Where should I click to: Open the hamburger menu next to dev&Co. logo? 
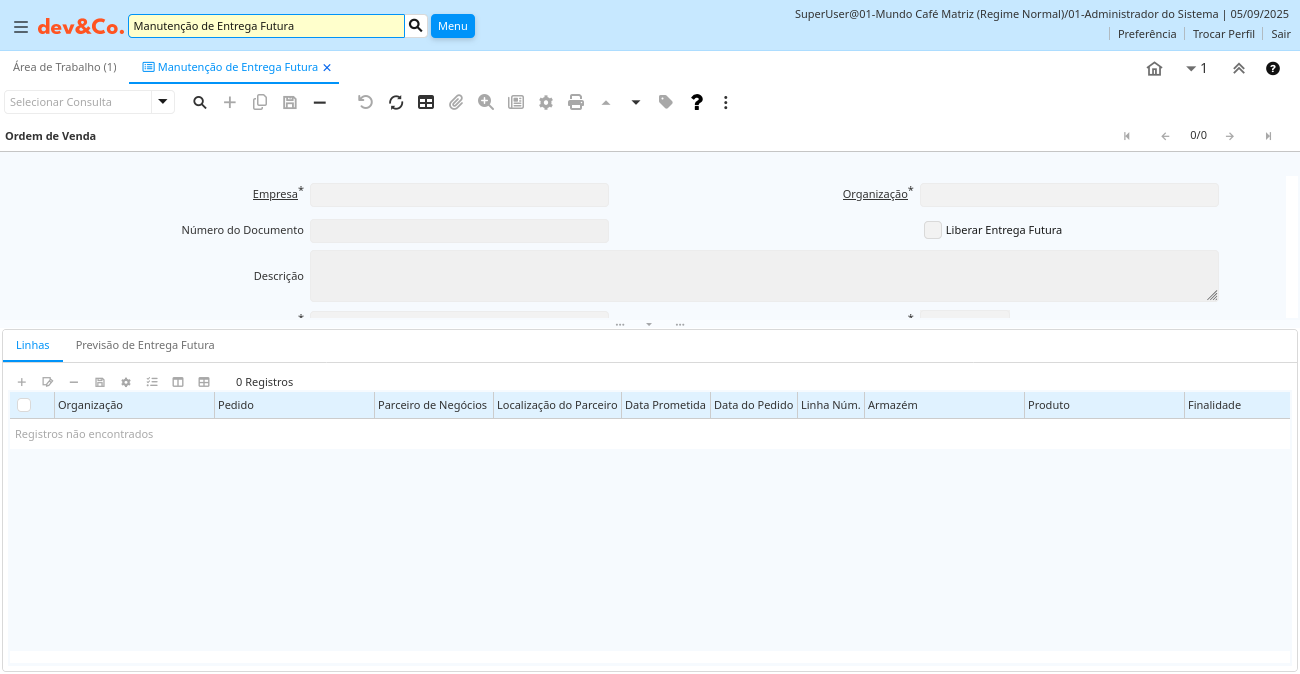(21, 27)
